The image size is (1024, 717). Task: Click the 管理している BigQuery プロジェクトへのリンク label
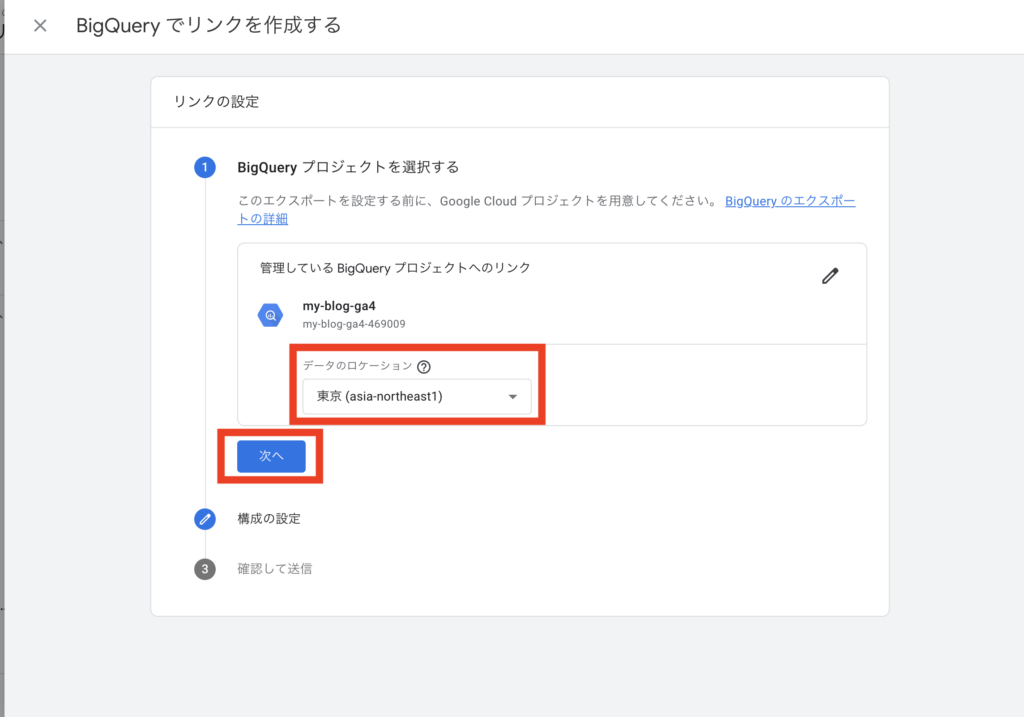click(395, 268)
